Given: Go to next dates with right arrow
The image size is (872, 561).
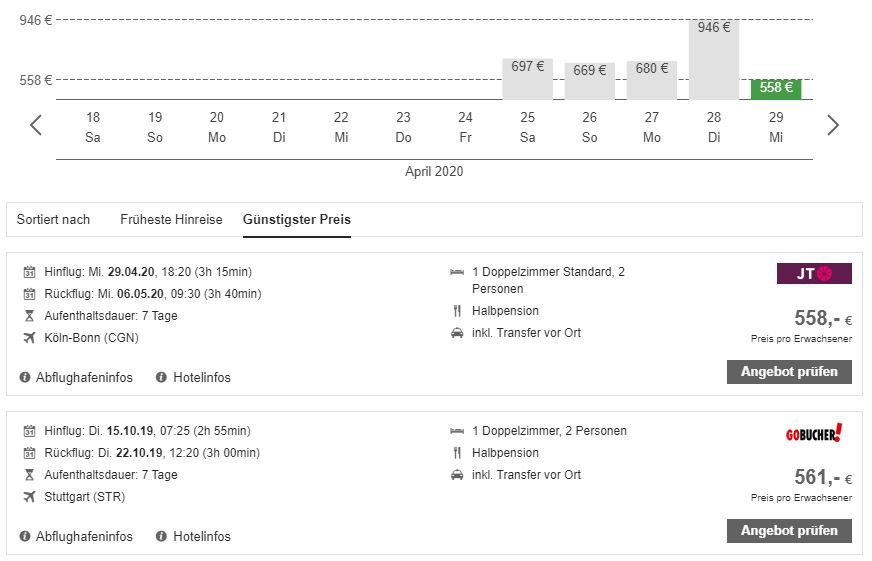Looking at the screenshot, I should tap(833, 126).
